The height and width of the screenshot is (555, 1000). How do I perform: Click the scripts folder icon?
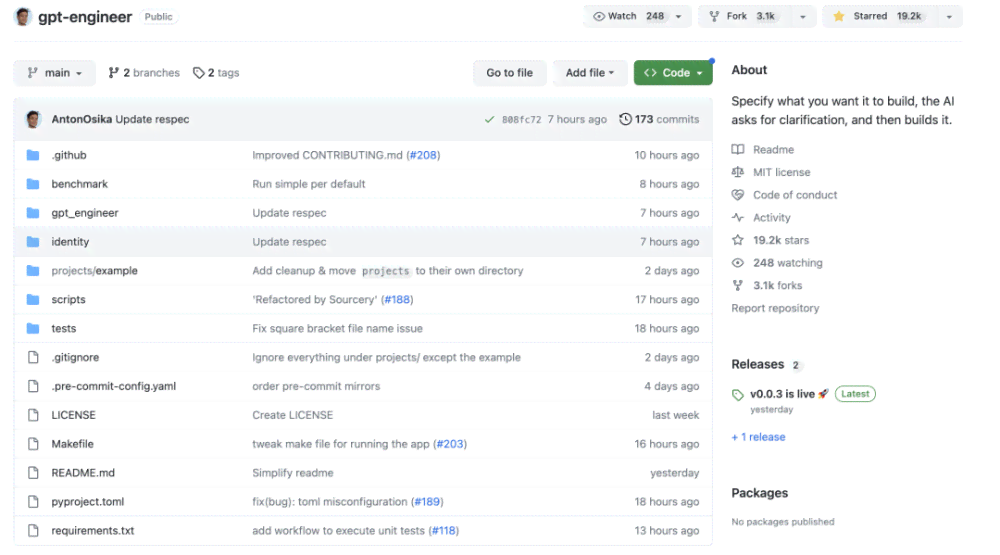(x=33, y=299)
